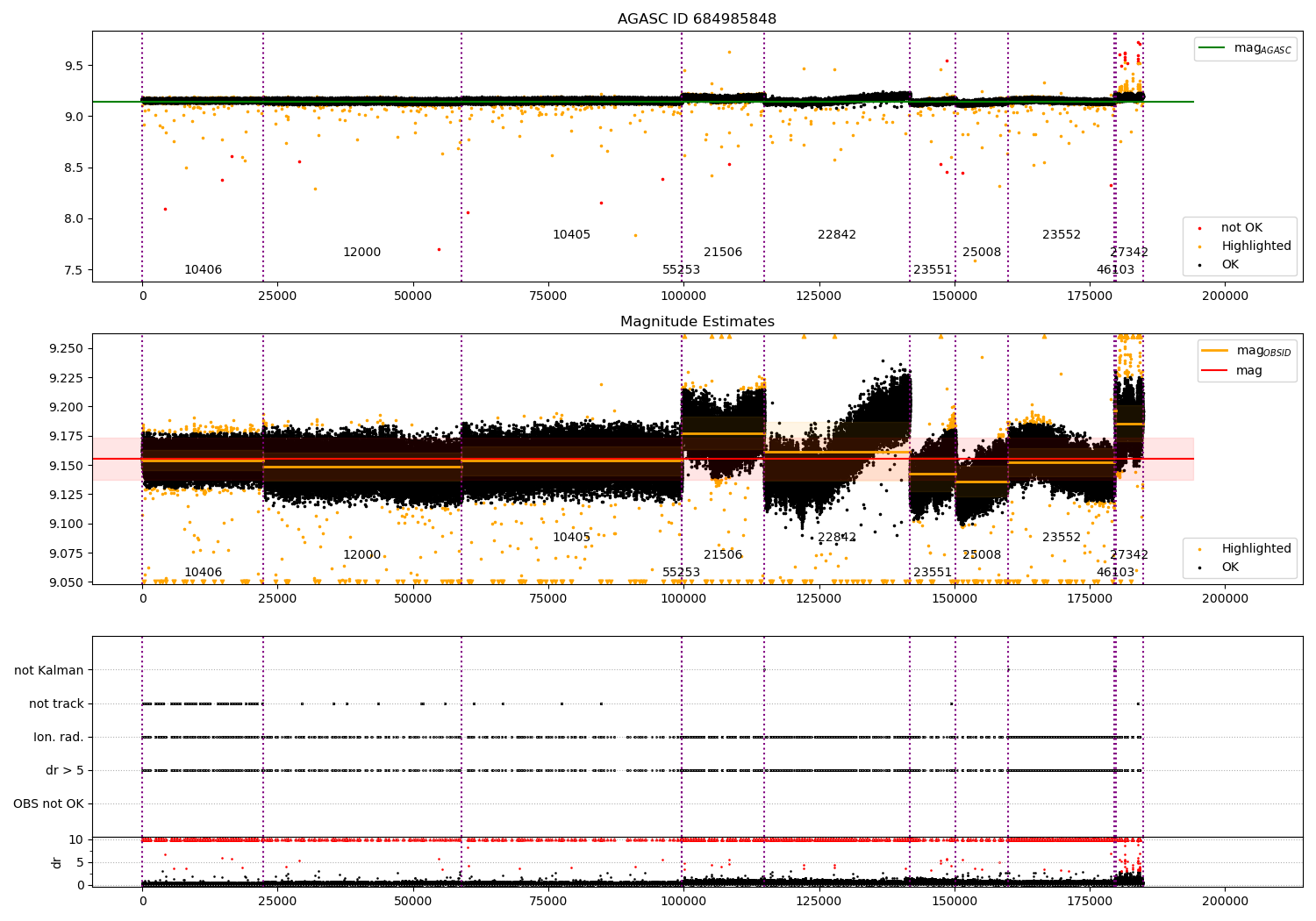This screenshot has height=921, width=1316.
Task: Click OBSID label 23552 in top plot
Action: click(x=1062, y=235)
